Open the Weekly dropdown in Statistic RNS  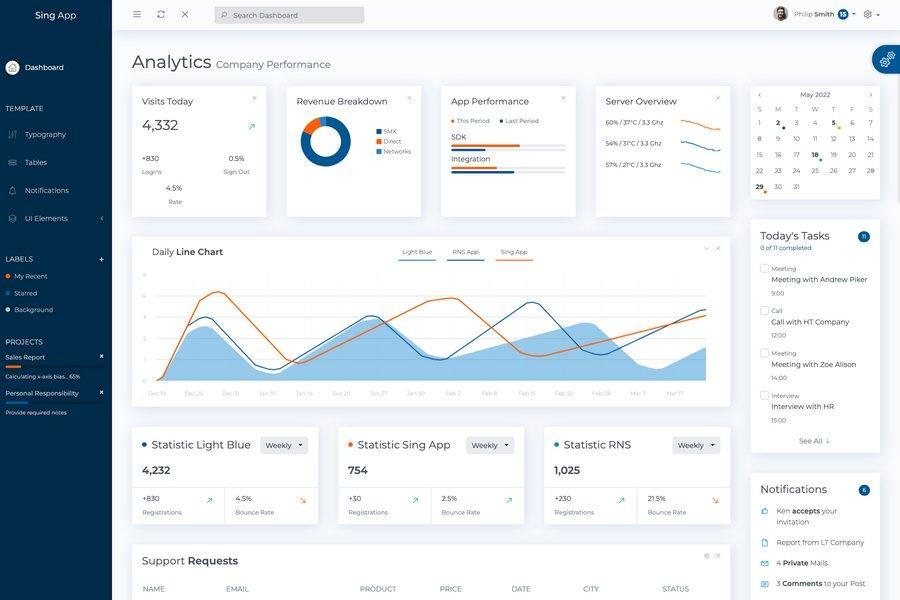coord(694,443)
